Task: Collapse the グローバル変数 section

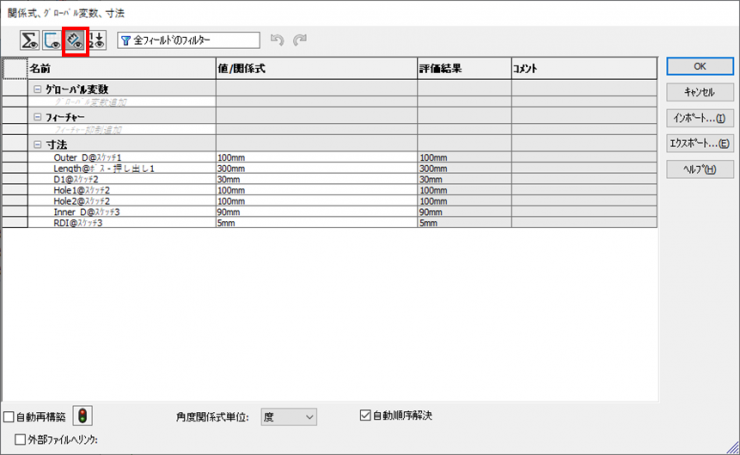Action: click(x=38, y=89)
